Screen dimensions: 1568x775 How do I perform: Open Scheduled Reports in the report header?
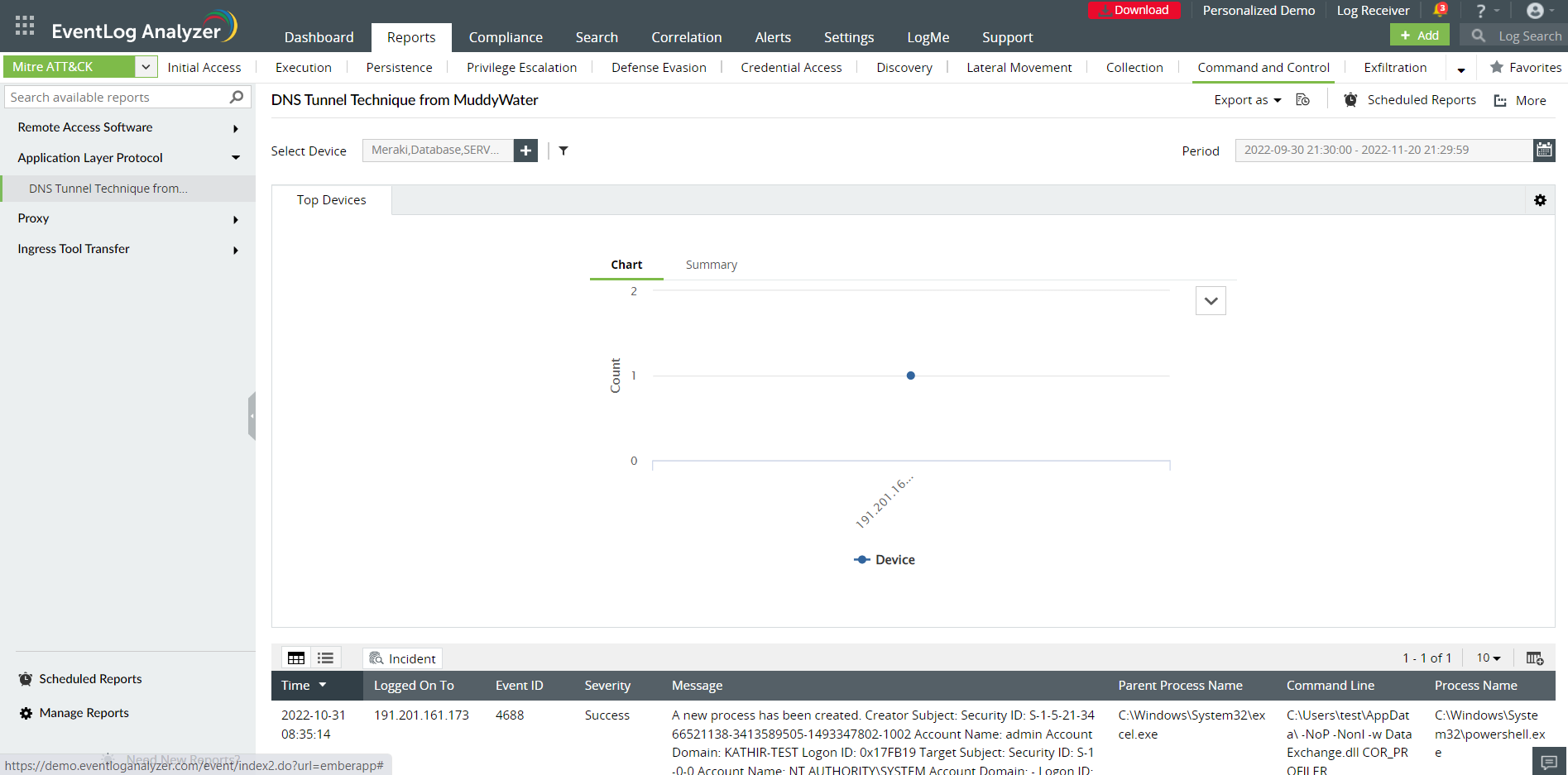(1410, 100)
